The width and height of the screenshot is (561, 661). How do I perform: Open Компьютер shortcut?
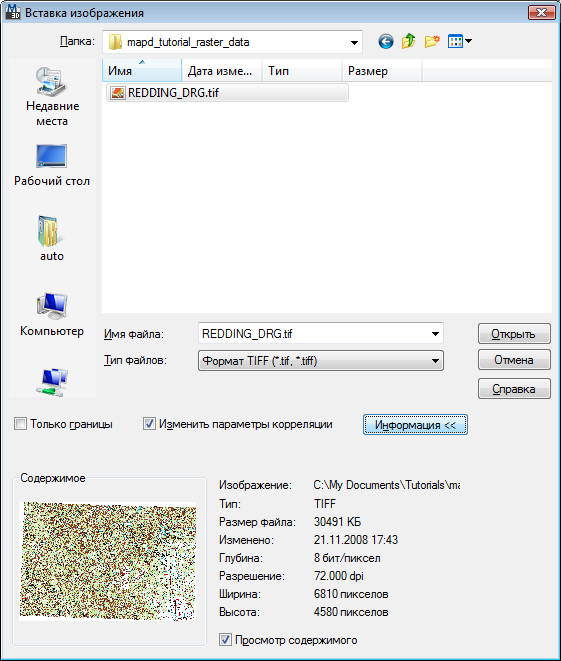point(52,314)
